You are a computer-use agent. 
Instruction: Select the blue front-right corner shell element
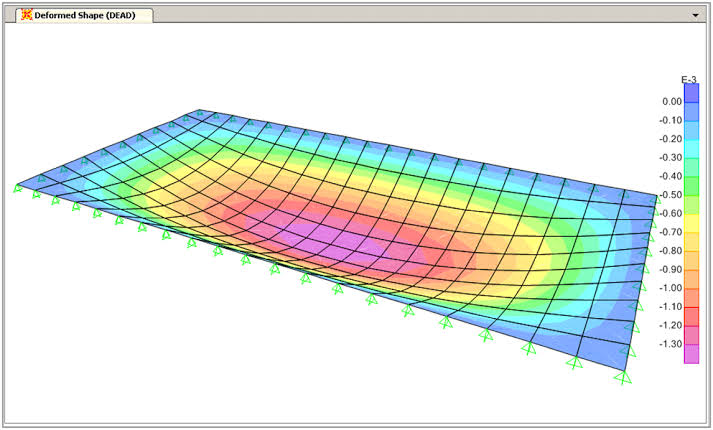(603, 351)
